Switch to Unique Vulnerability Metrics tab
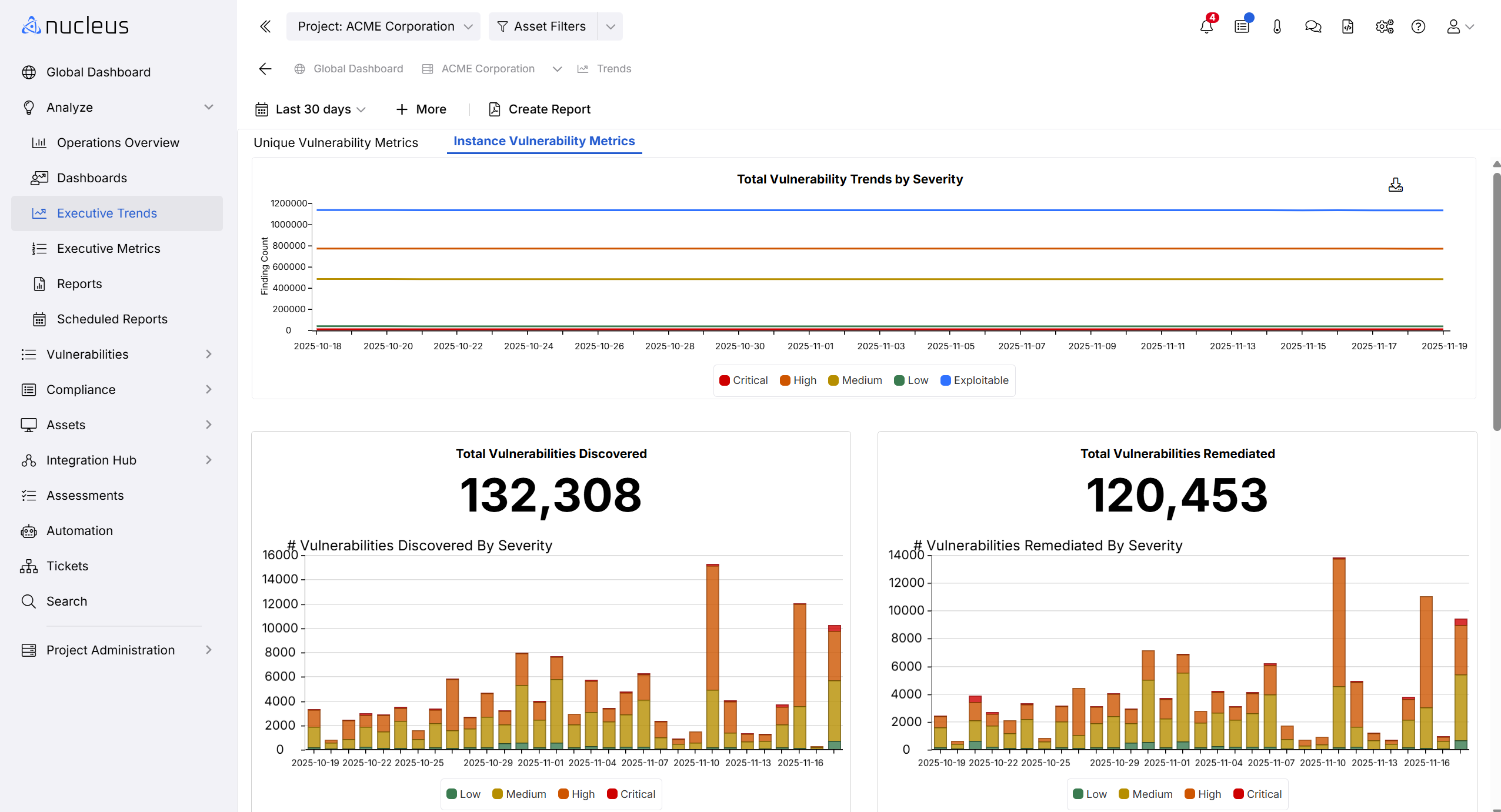This screenshot has height=812, width=1501. pyautogui.click(x=335, y=142)
